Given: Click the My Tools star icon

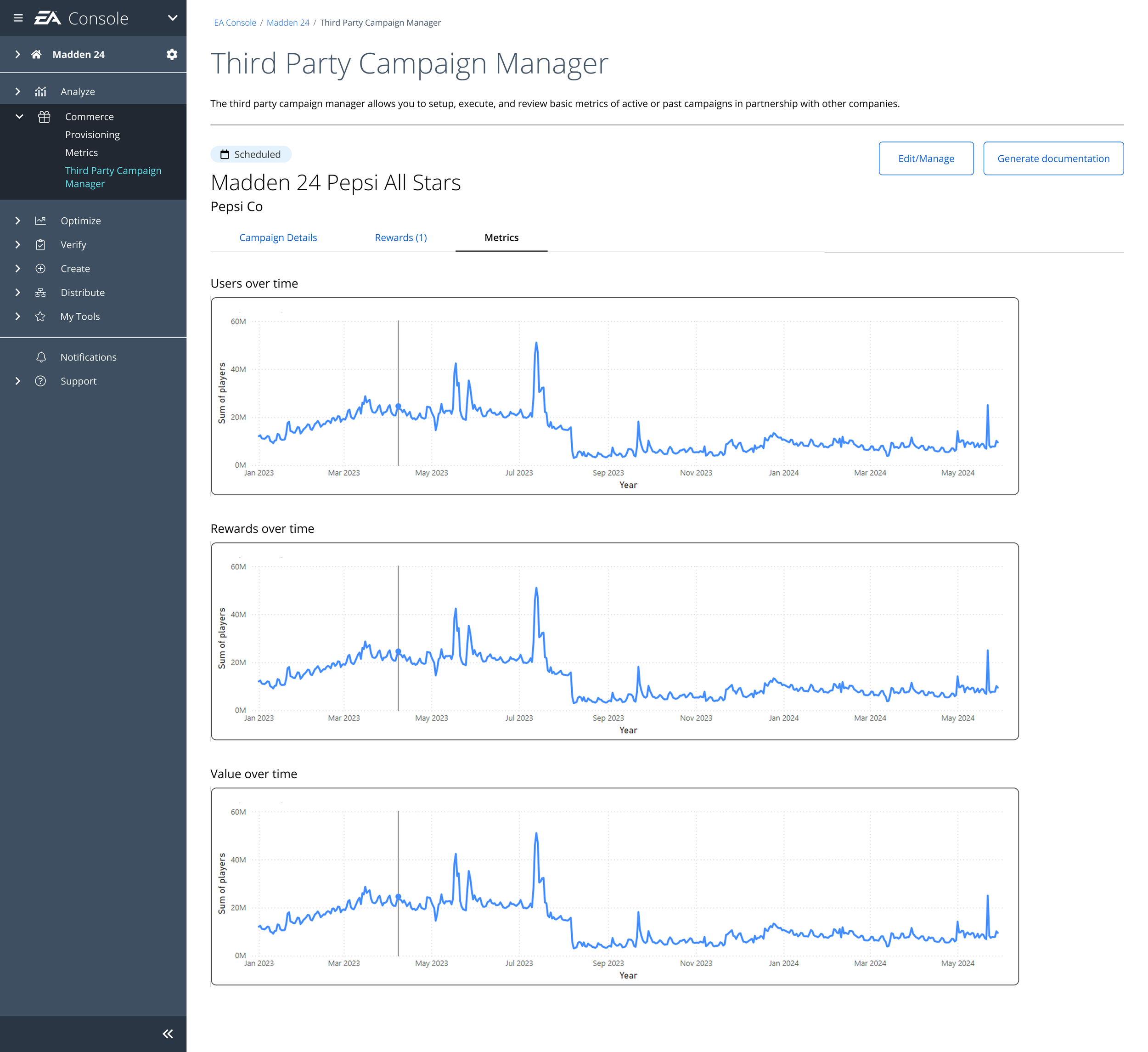Looking at the screenshot, I should click(x=40, y=317).
